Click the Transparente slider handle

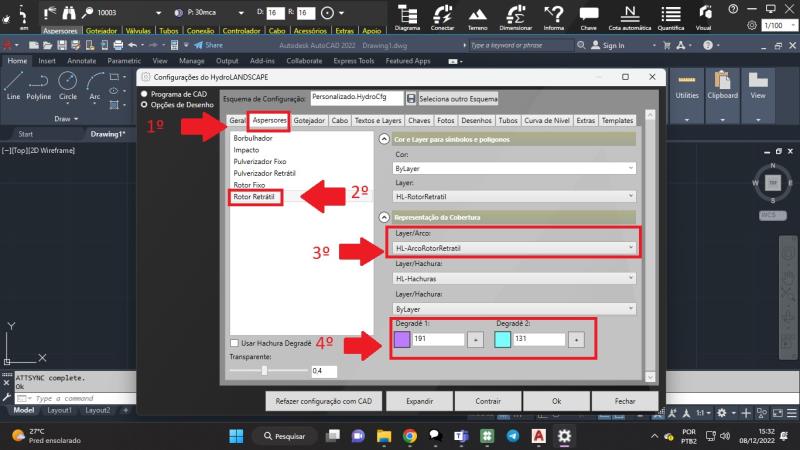pyautogui.click(x=264, y=370)
